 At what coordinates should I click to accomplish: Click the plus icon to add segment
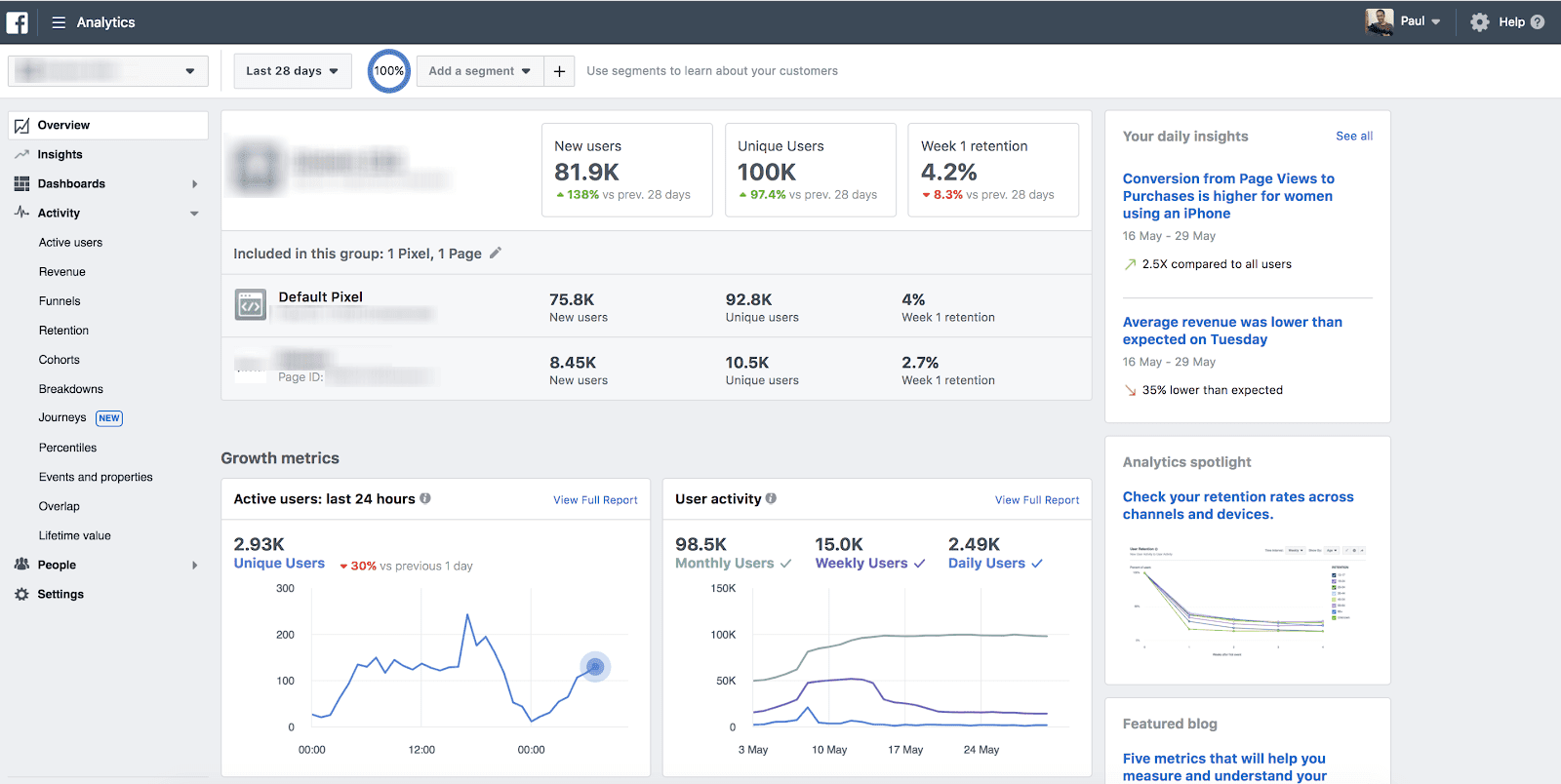(x=559, y=71)
